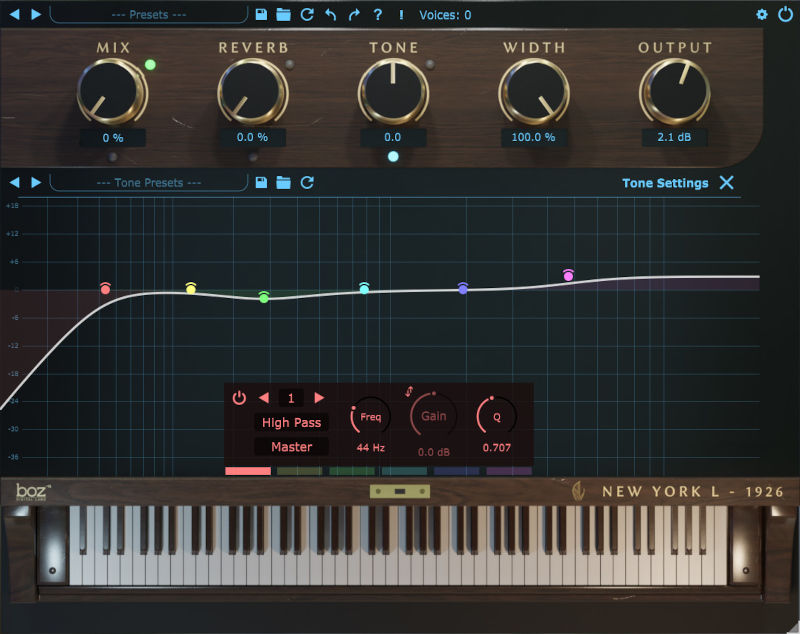
Task: Toggle the green LED beside the Mix knob
Action: tap(150, 65)
